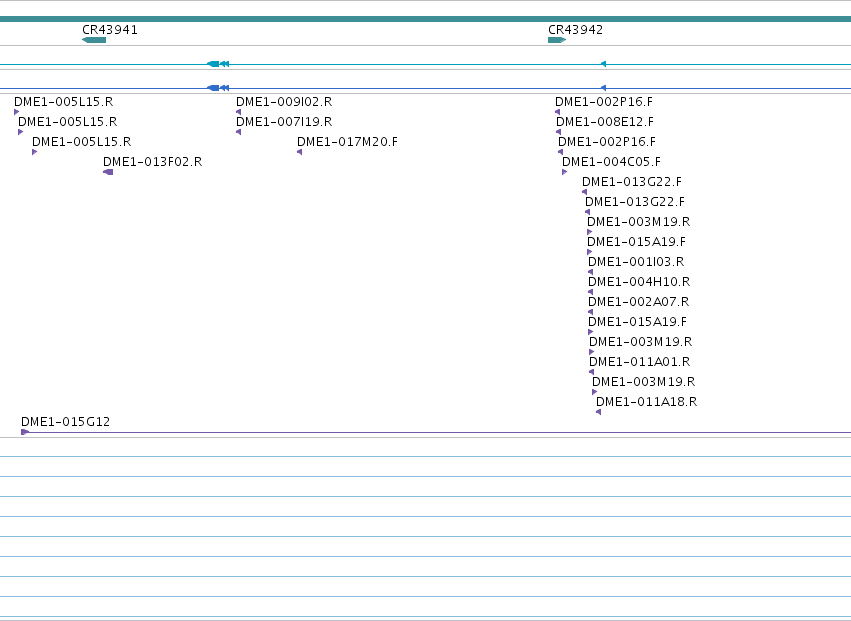Click the thick teal bar at top
This screenshot has height=621, width=851.
[426, 19]
